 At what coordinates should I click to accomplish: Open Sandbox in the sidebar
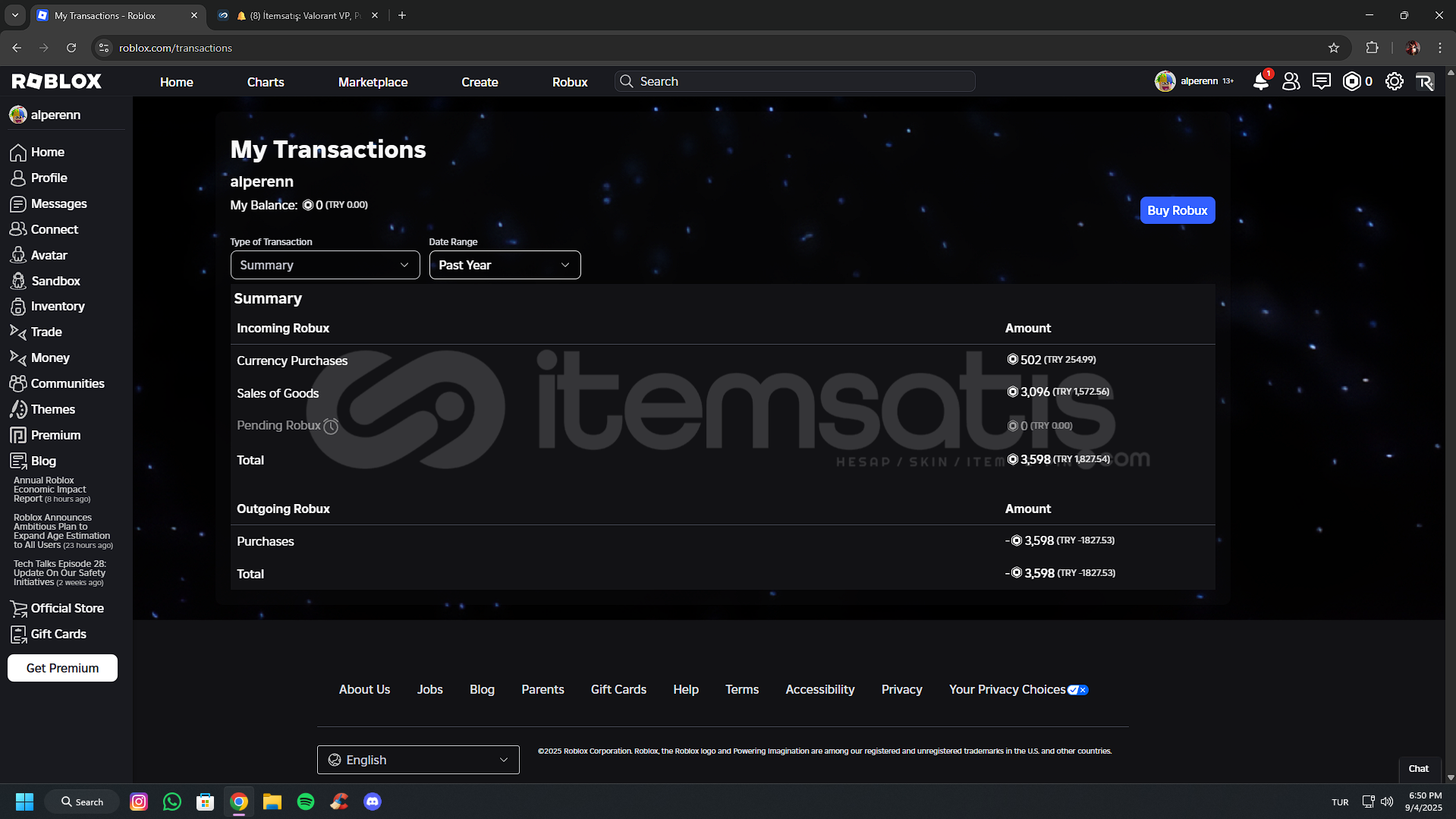coord(55,281)
